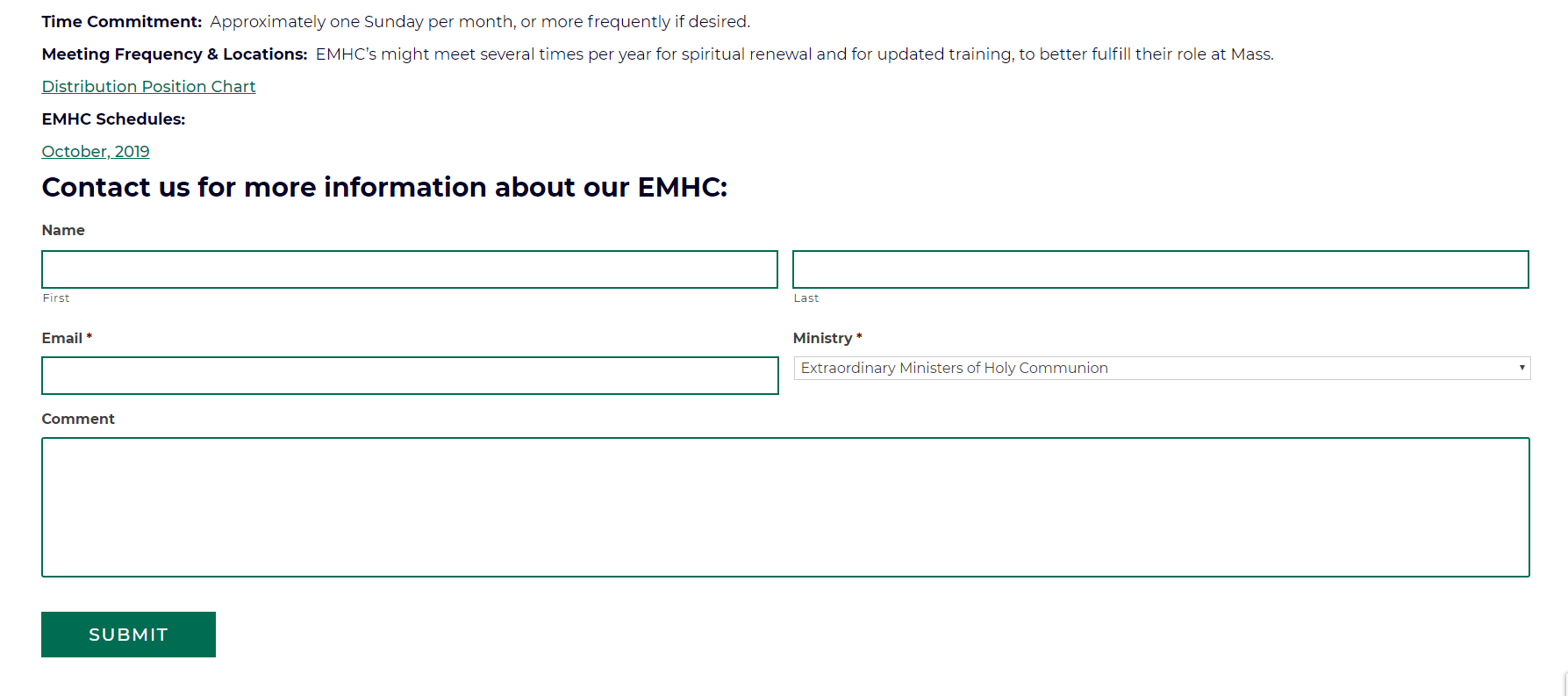Click the 'Time Commitment:' bold label
This screenshot has width=1568, height=696.
coord(122,22)
